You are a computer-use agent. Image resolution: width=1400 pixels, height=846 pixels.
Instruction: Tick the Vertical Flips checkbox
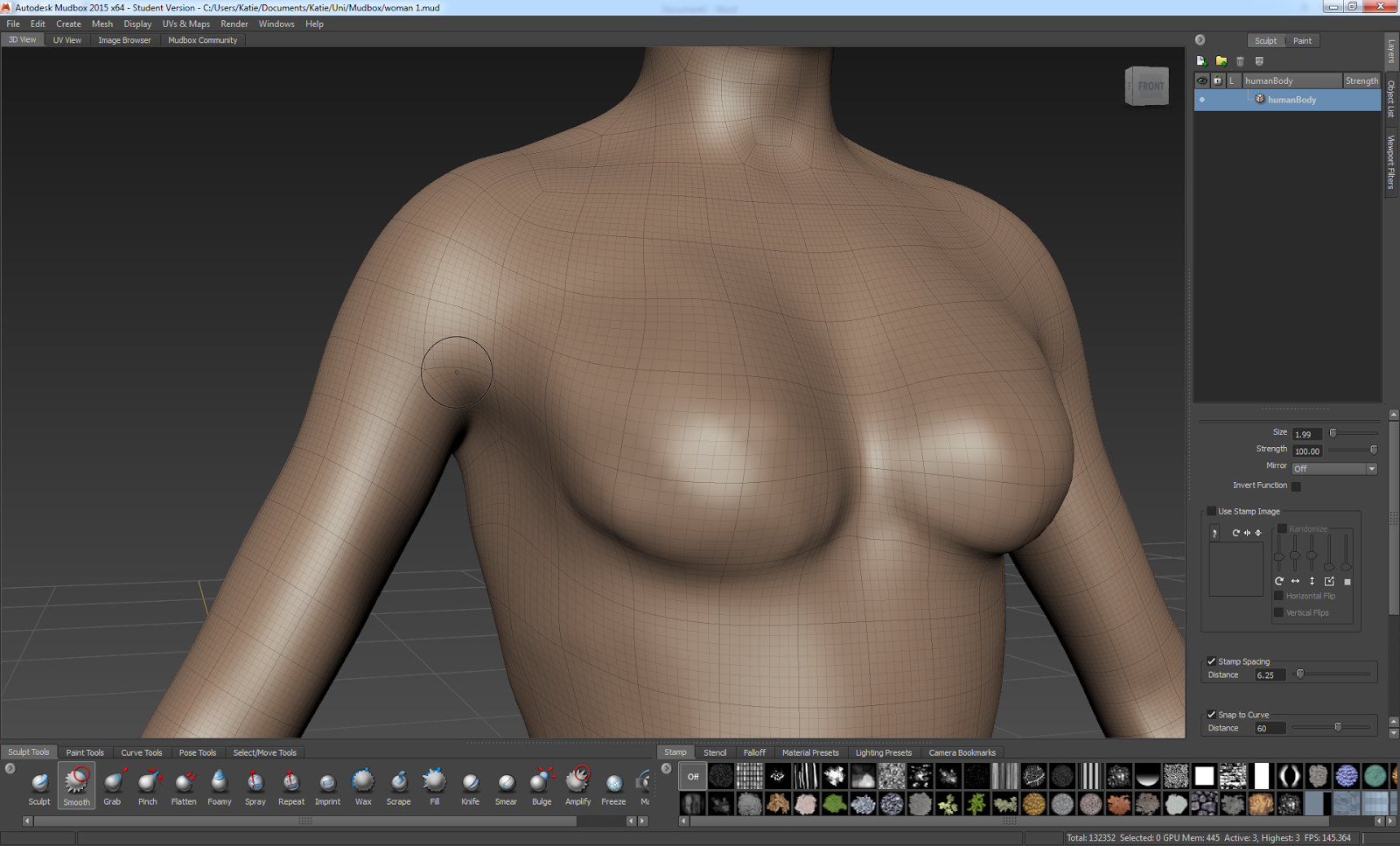click(x=1278, y=612)
